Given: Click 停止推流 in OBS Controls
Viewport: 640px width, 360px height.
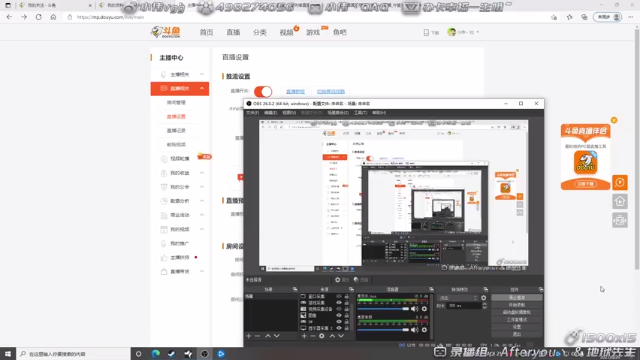Looking at the screenshot, I should coord(517,298).
